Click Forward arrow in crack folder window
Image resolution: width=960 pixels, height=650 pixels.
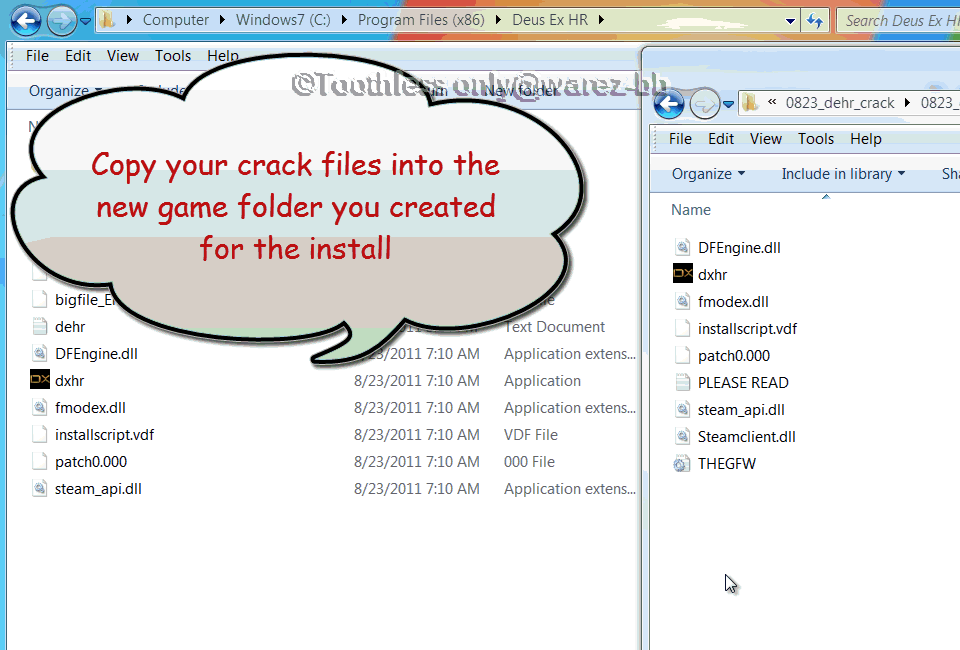(x=704, y=105)
